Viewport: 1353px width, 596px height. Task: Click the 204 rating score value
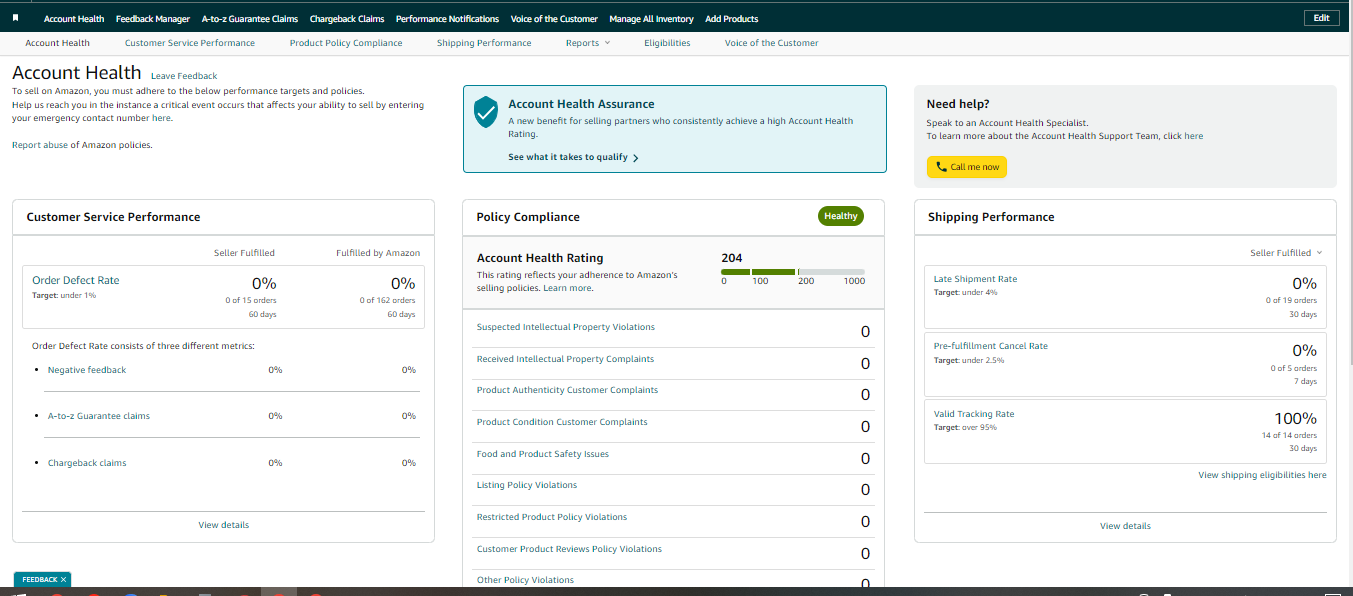(x=732, y=258)
